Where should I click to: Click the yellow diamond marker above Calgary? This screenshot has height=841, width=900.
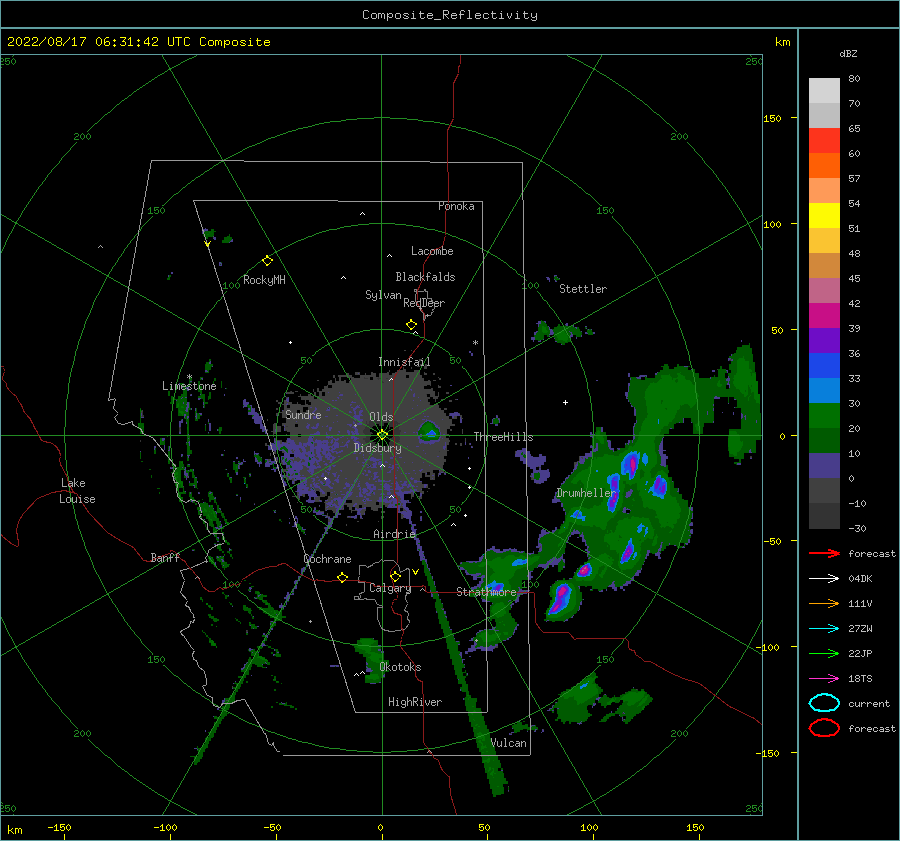[395, 576]
